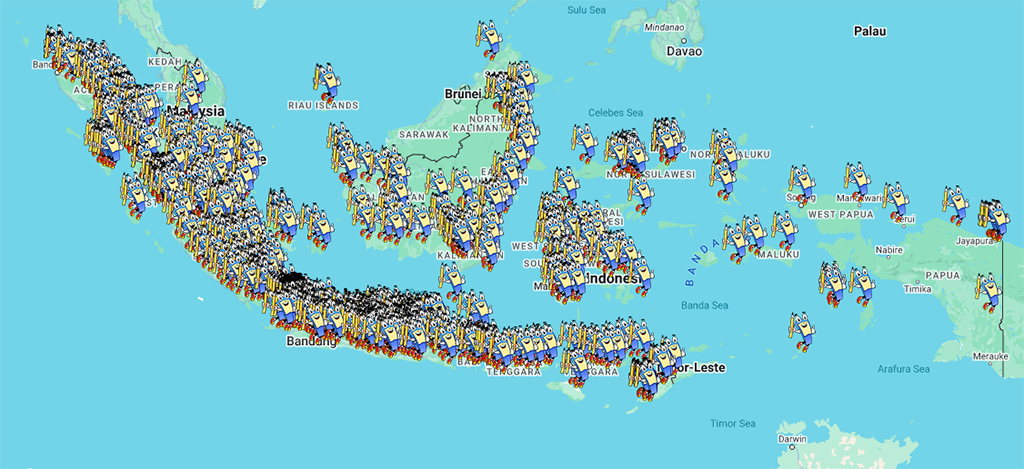Select the marker above the RIAU ISLANDS label
Screen dimensions: 1024x469
[x=327, y=83]
